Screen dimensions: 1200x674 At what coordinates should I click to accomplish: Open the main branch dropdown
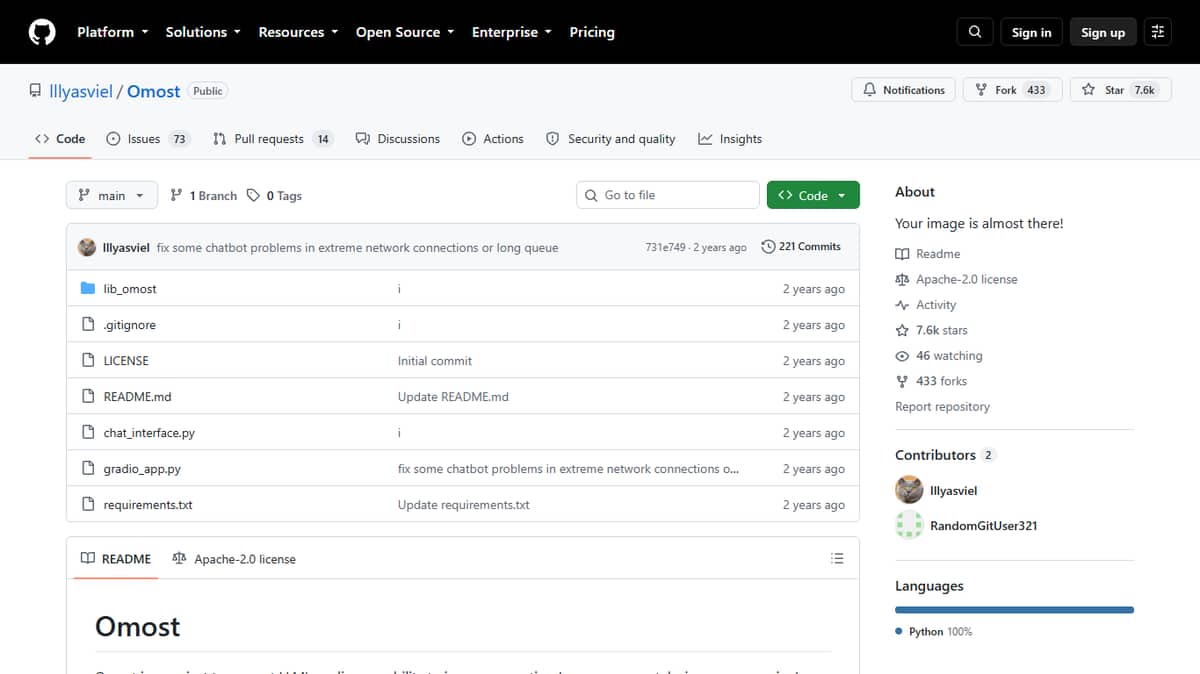point(112,195)
